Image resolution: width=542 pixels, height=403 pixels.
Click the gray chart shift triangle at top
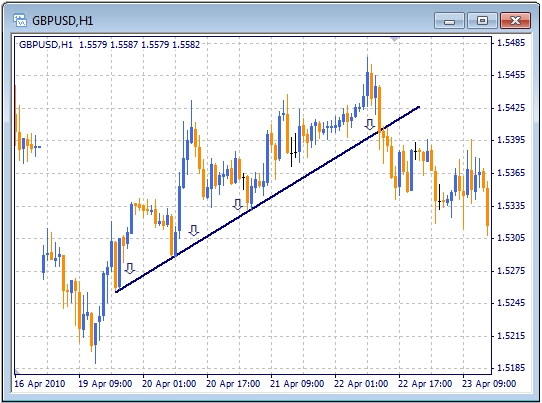click(x=394, y=39)
